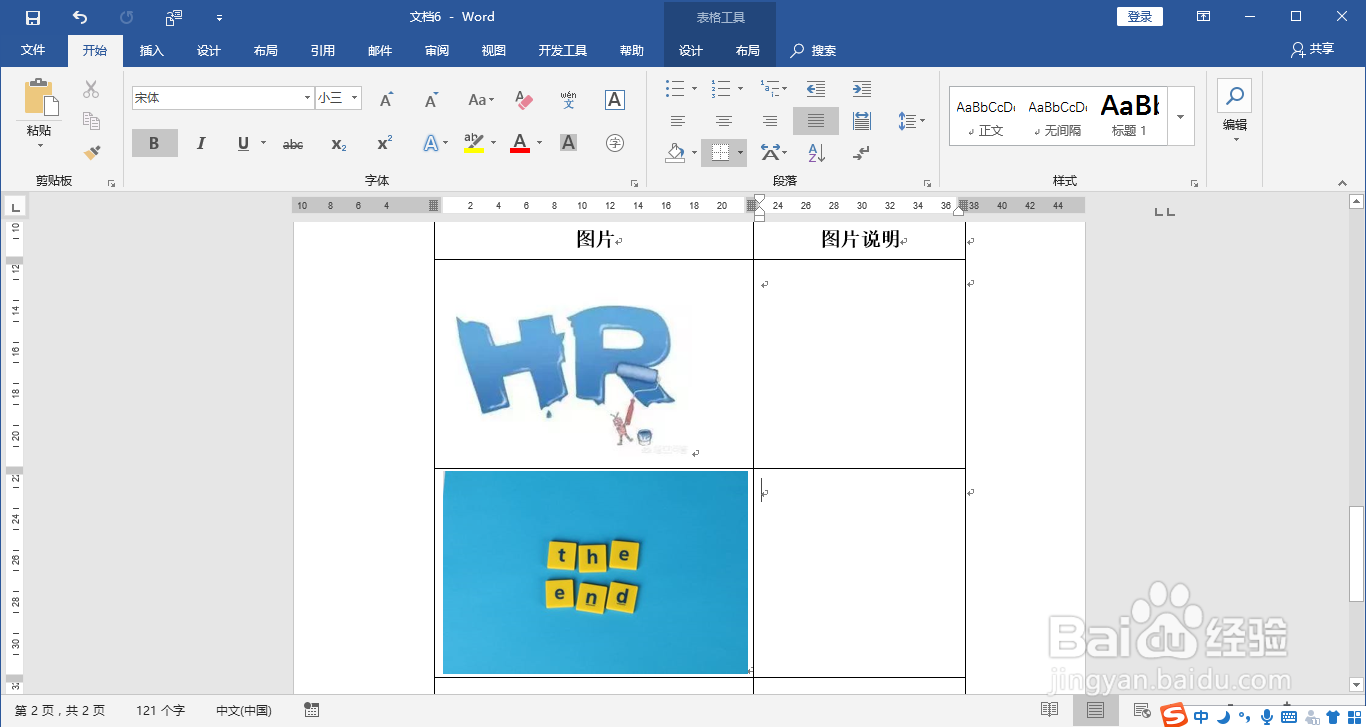Viewport: 1366px width, 727px height.
Task: Apply distributed alignment
Action: click(x=862, y=121)
